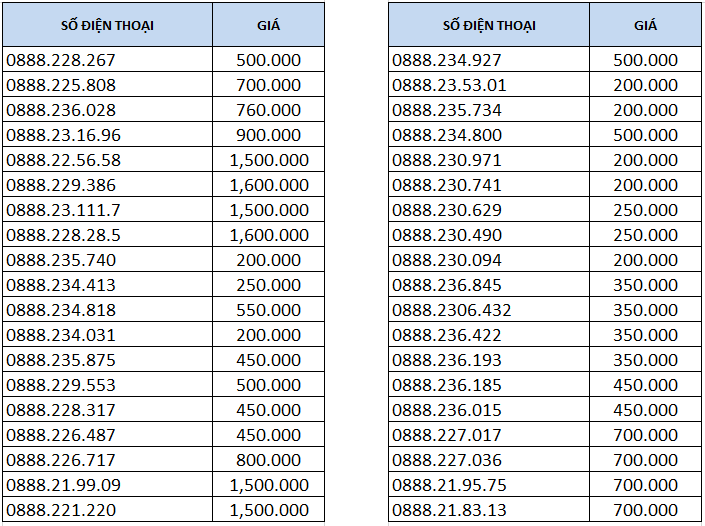Select phone number 0888.228.267
This screenshot has width=705, height=526.
point(61,60)
